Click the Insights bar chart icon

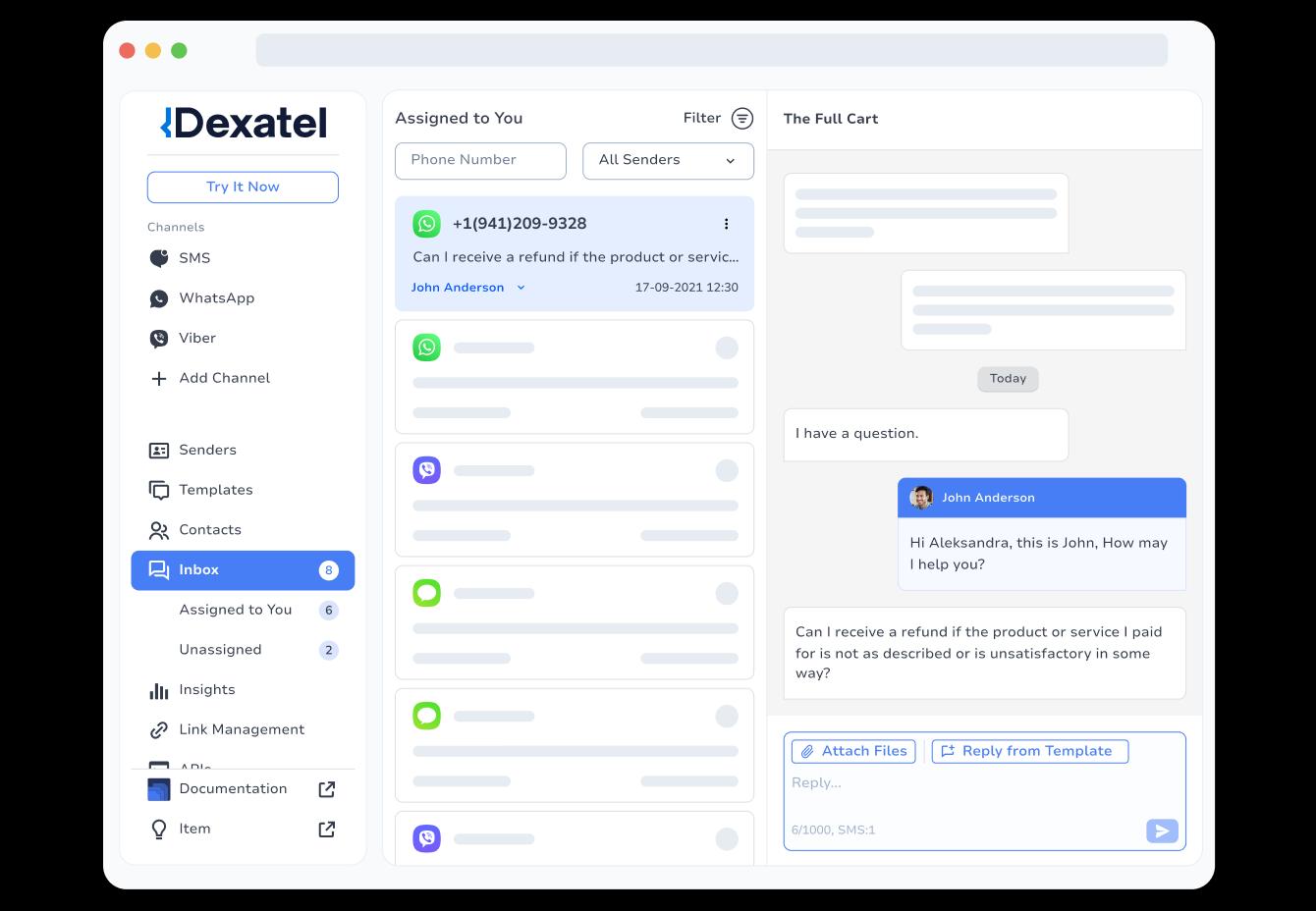click(x=158, y=690)
